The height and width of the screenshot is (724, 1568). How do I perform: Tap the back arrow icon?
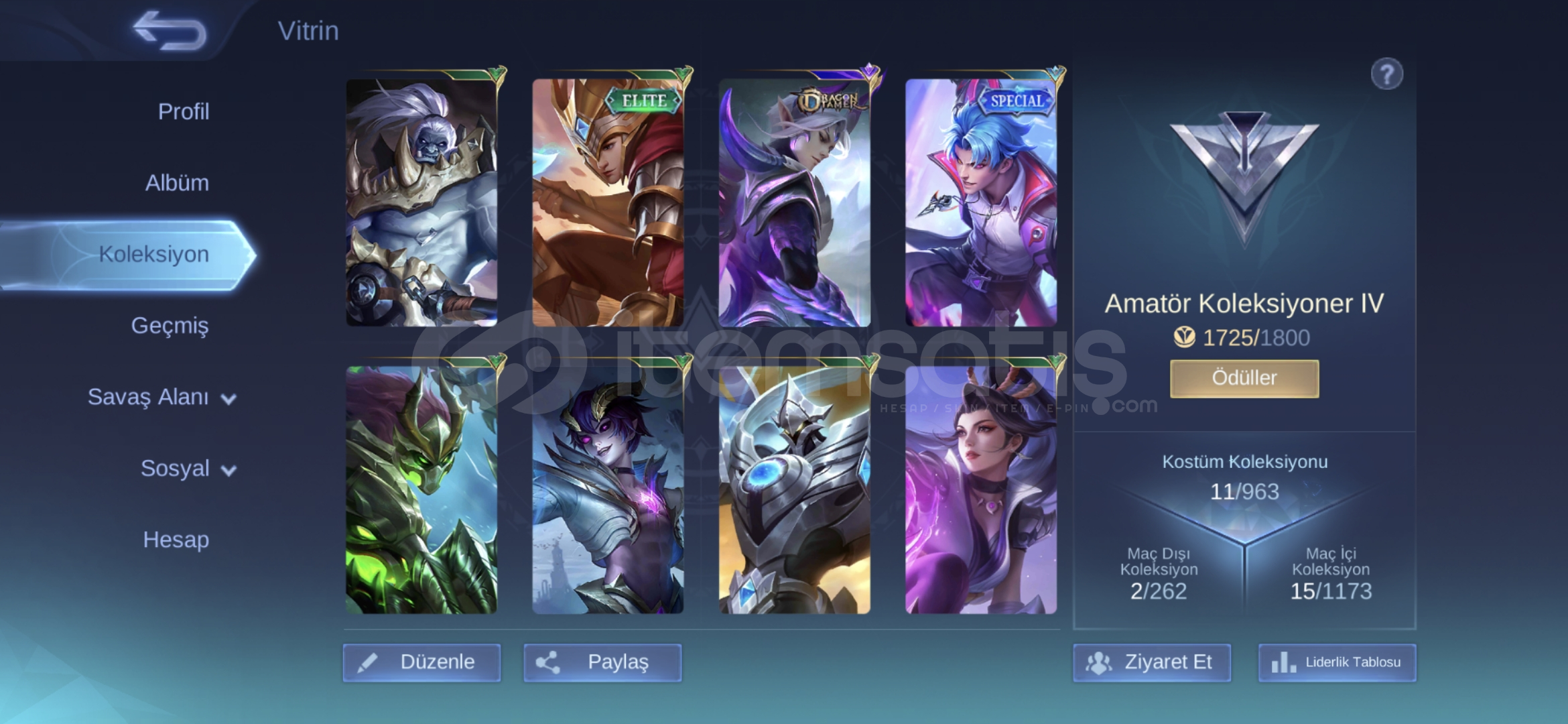tap(169, 30)
